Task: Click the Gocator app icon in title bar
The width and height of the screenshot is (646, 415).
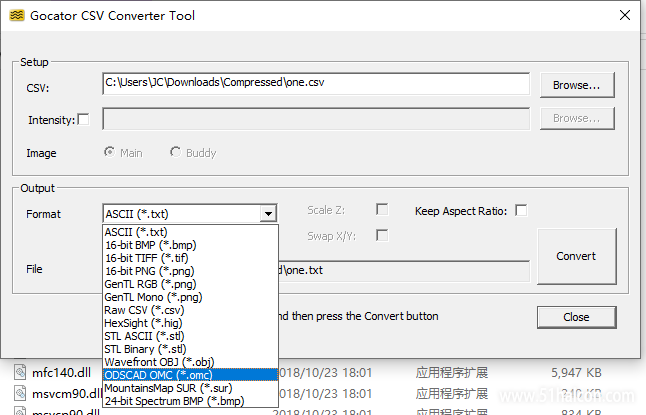Action: (16, 16)
